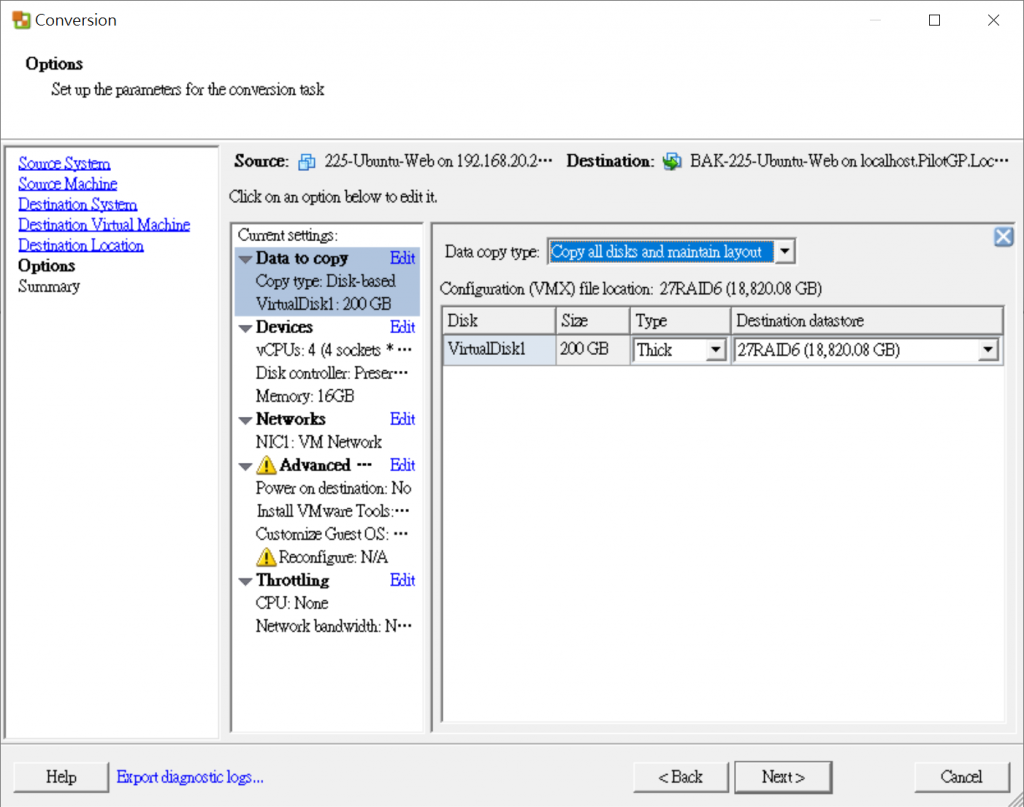Select 'CPU: None' throttling setting
Viewport: 1024px width, 807px height.
click(x=292, y=603)
